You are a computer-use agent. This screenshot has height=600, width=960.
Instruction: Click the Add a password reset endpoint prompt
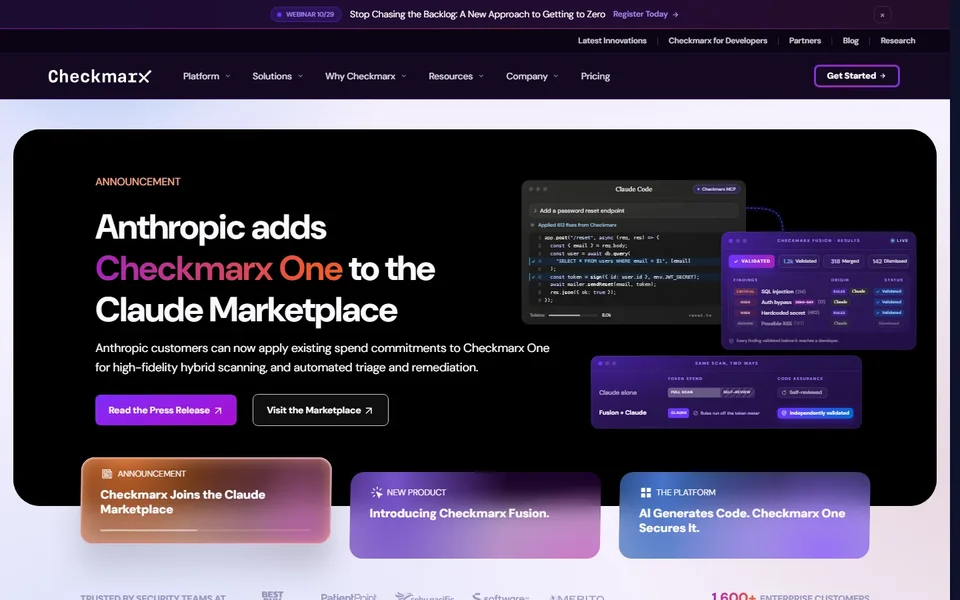(x=633, y=211)
